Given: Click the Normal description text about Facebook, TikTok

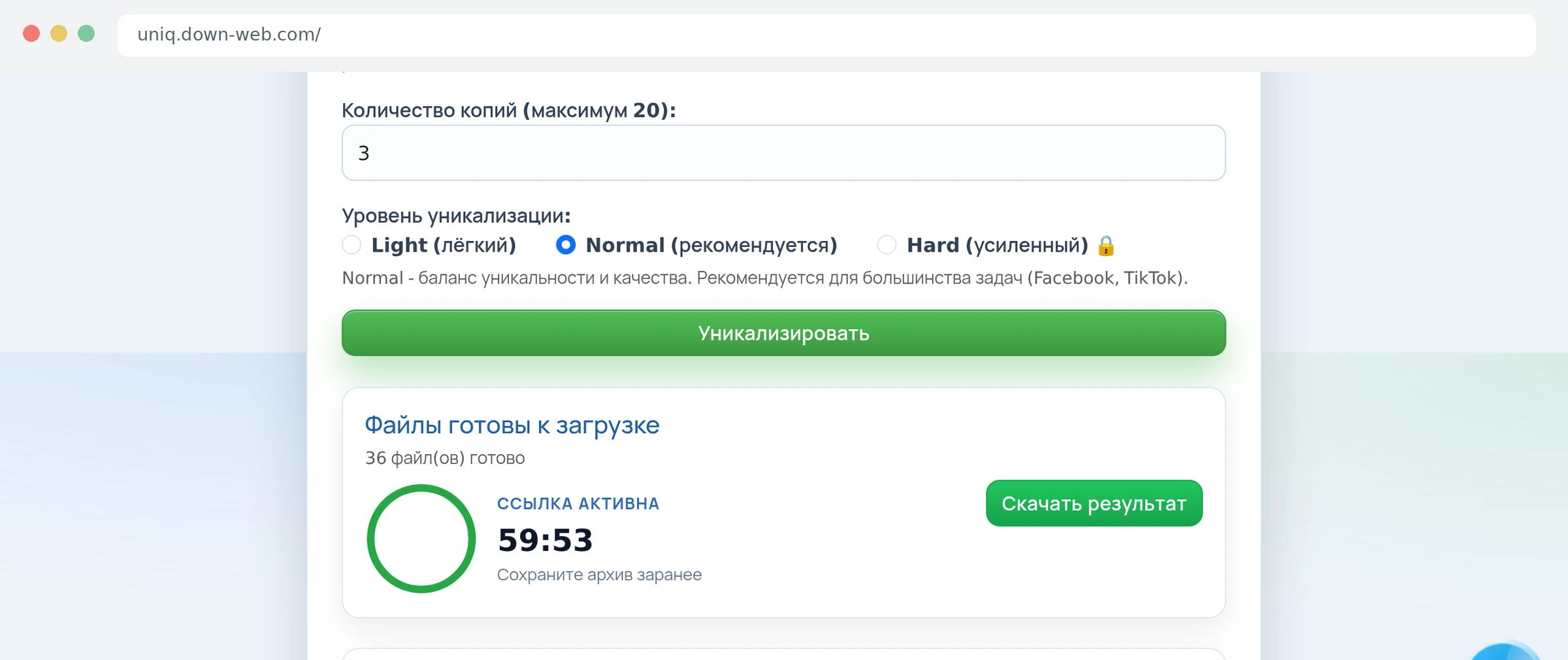Looking at the screenshot, I should coord(765,278).
